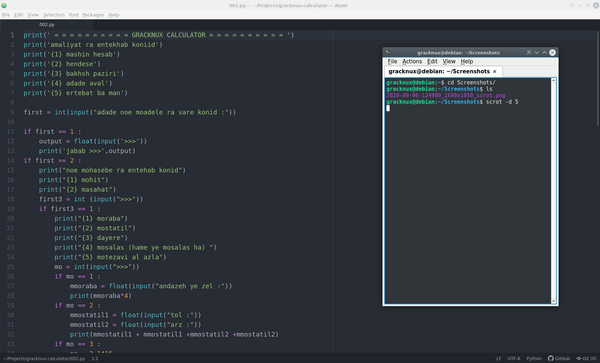Click the 'first3 = int (input' line
Viewport: 600px width, 363px height.
[x=91, y=199]
